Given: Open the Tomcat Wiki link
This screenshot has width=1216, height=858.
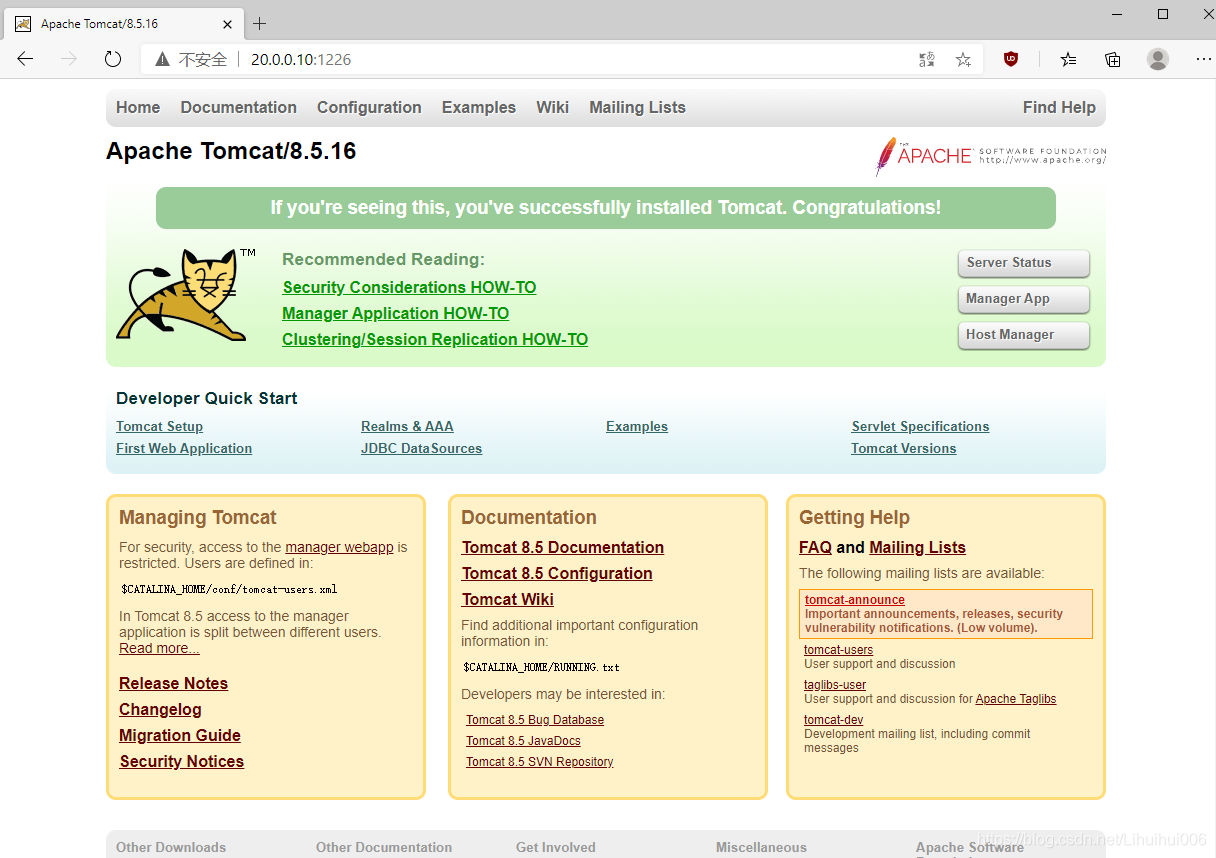Looking at the screenshot, I should (x=508, y=599).
